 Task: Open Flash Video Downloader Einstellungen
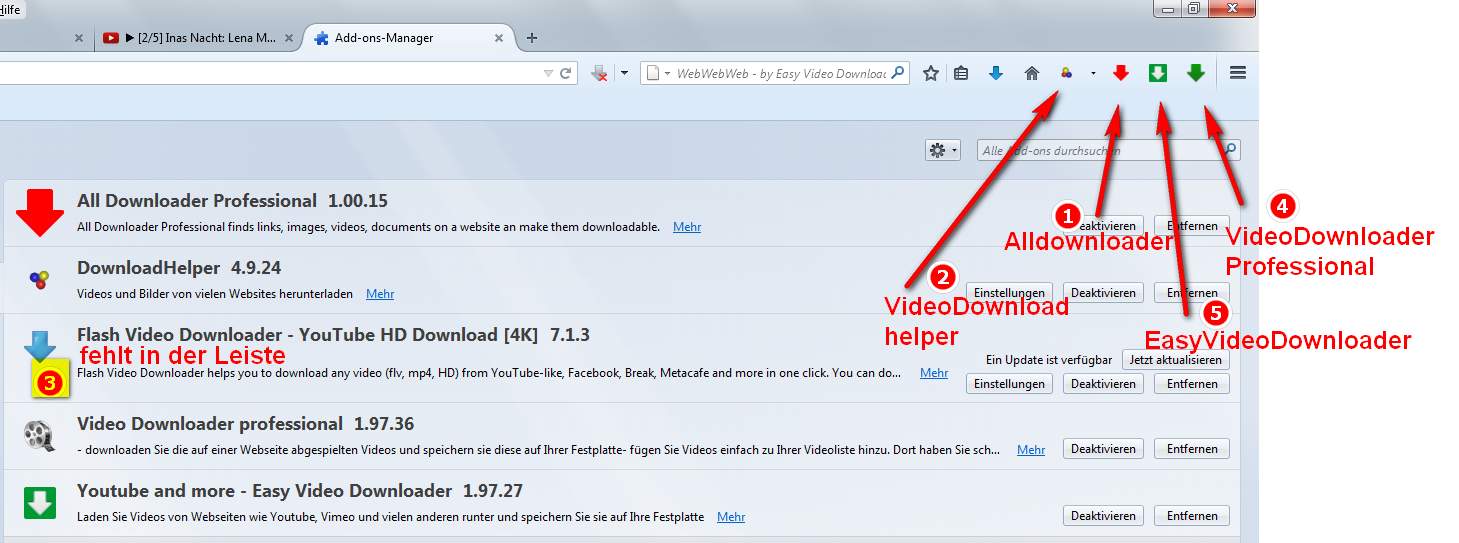[x=1010, y=384]
